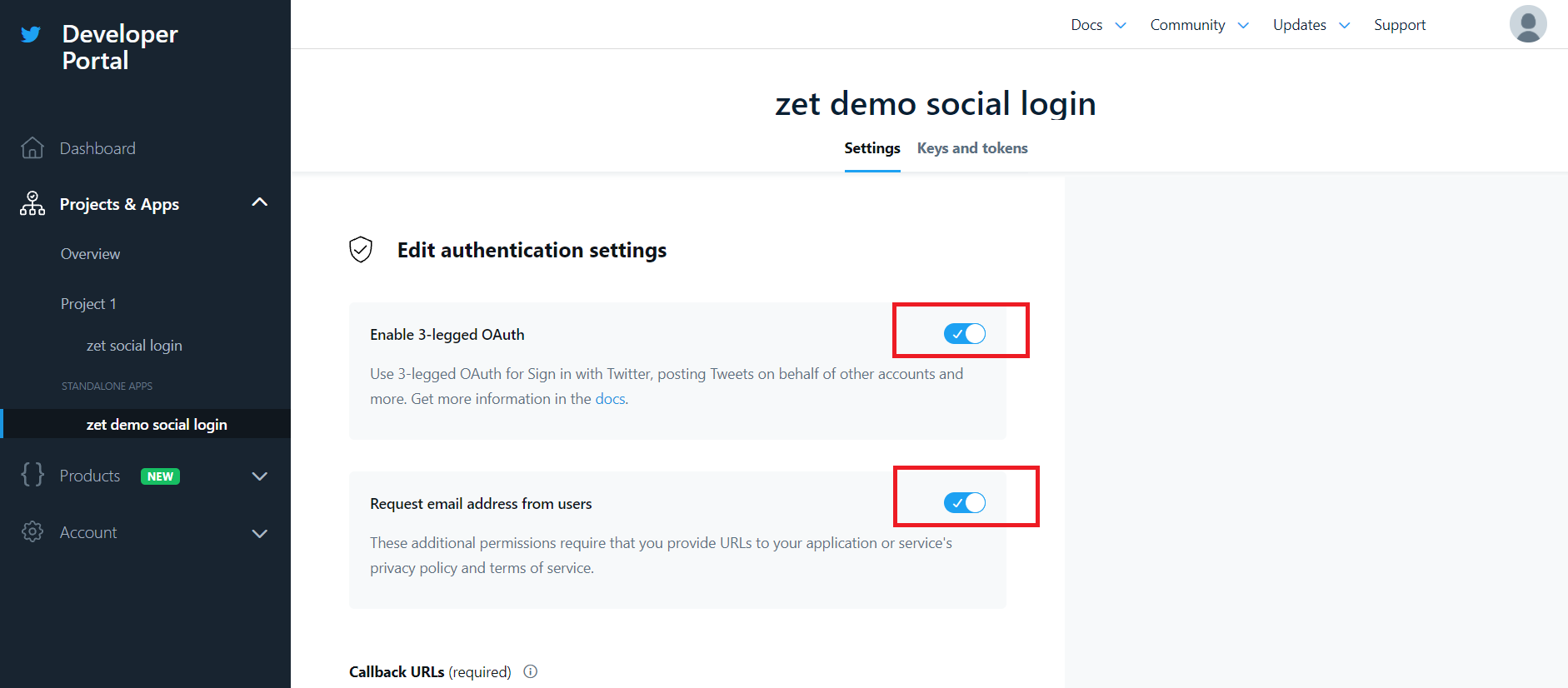
Task: Open the Docs dropdown menu
Action: (x=1097, y=25)
